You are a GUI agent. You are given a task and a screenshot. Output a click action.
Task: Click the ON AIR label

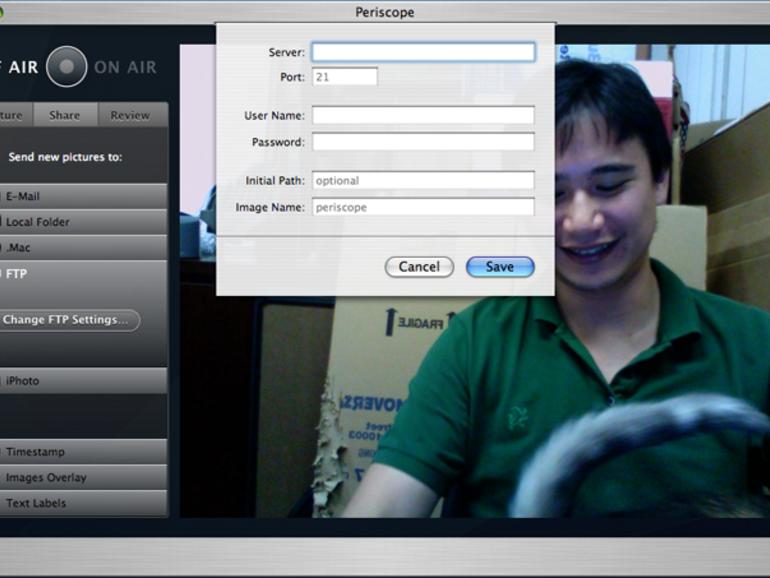(x=125, y=67)
